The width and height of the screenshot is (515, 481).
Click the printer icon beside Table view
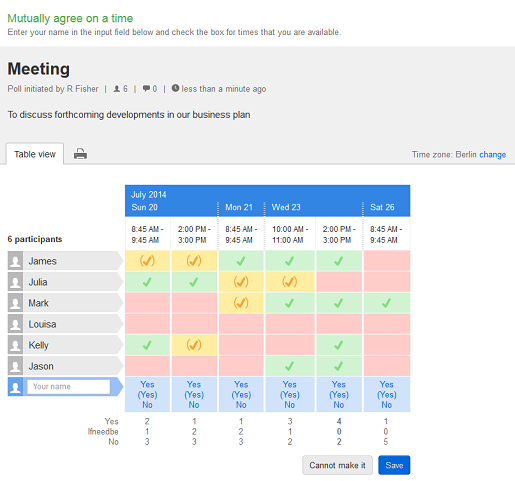pos(80,154)
